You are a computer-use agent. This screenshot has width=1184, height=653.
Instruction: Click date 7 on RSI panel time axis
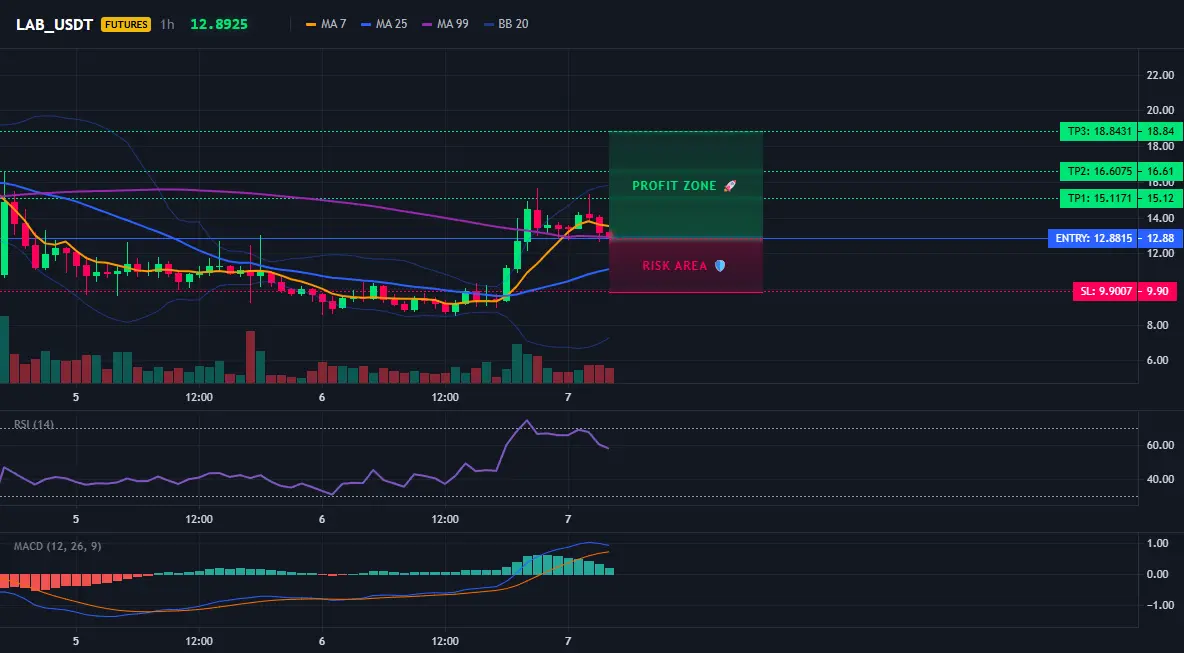568,519
